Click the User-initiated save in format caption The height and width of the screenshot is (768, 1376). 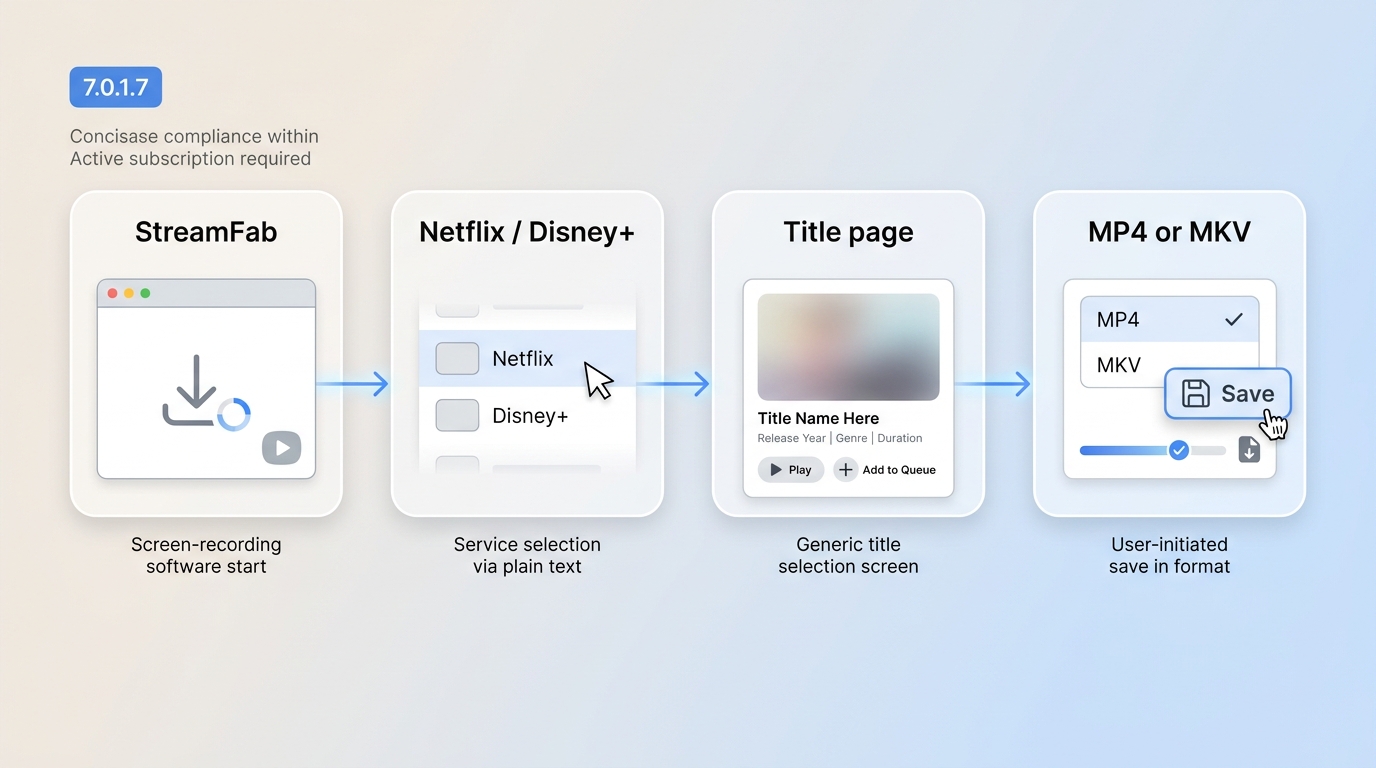click(1169, 555)
